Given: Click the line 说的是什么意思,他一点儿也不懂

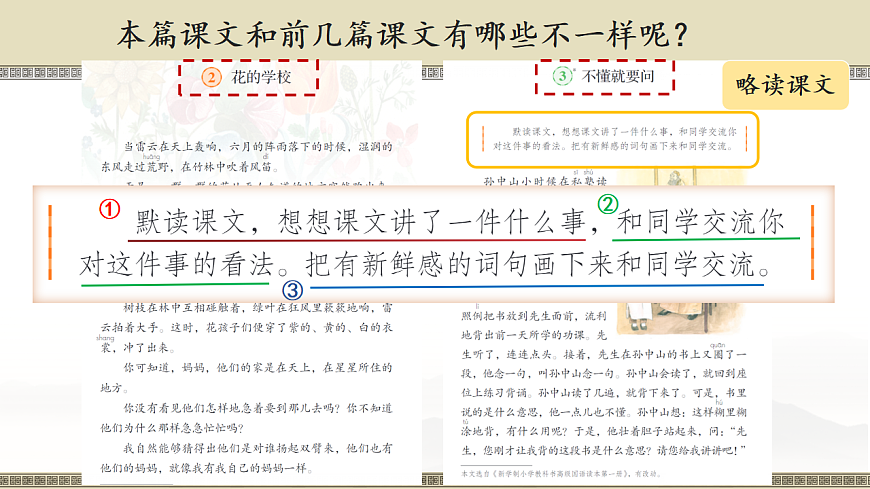Looking at the screenshot, I should [x=604, y=412].
